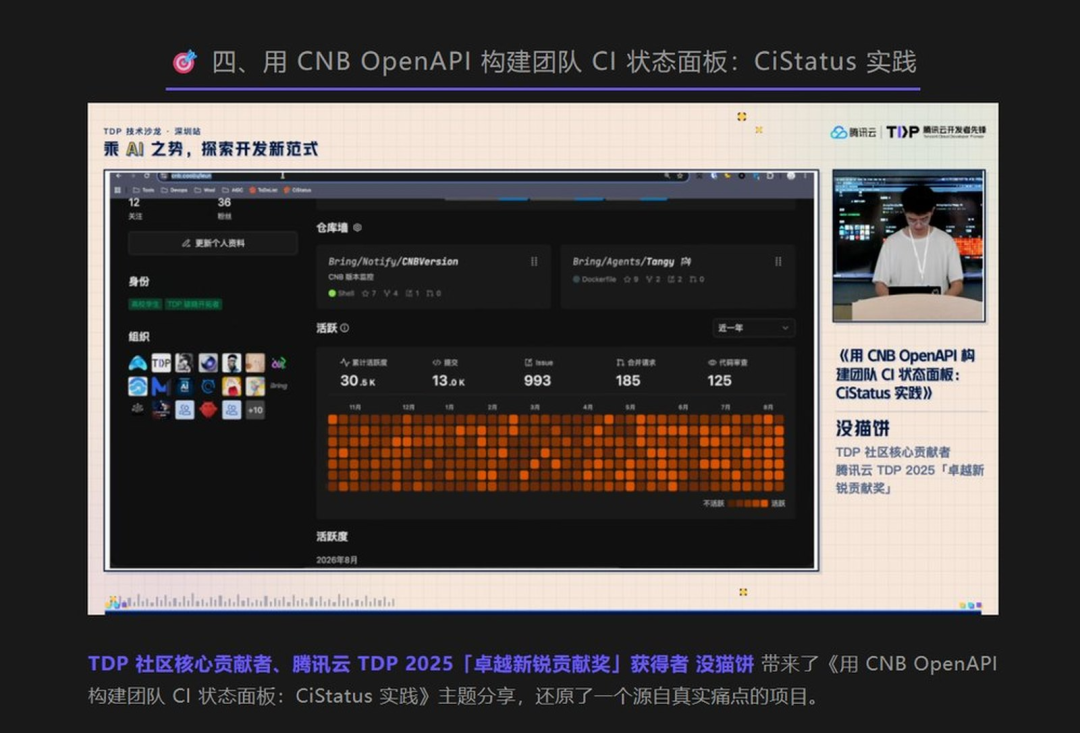Click the 代码审查 125 stat
Image resolution: width=1080 pixels, height=733 pixels.
(725, 373)
